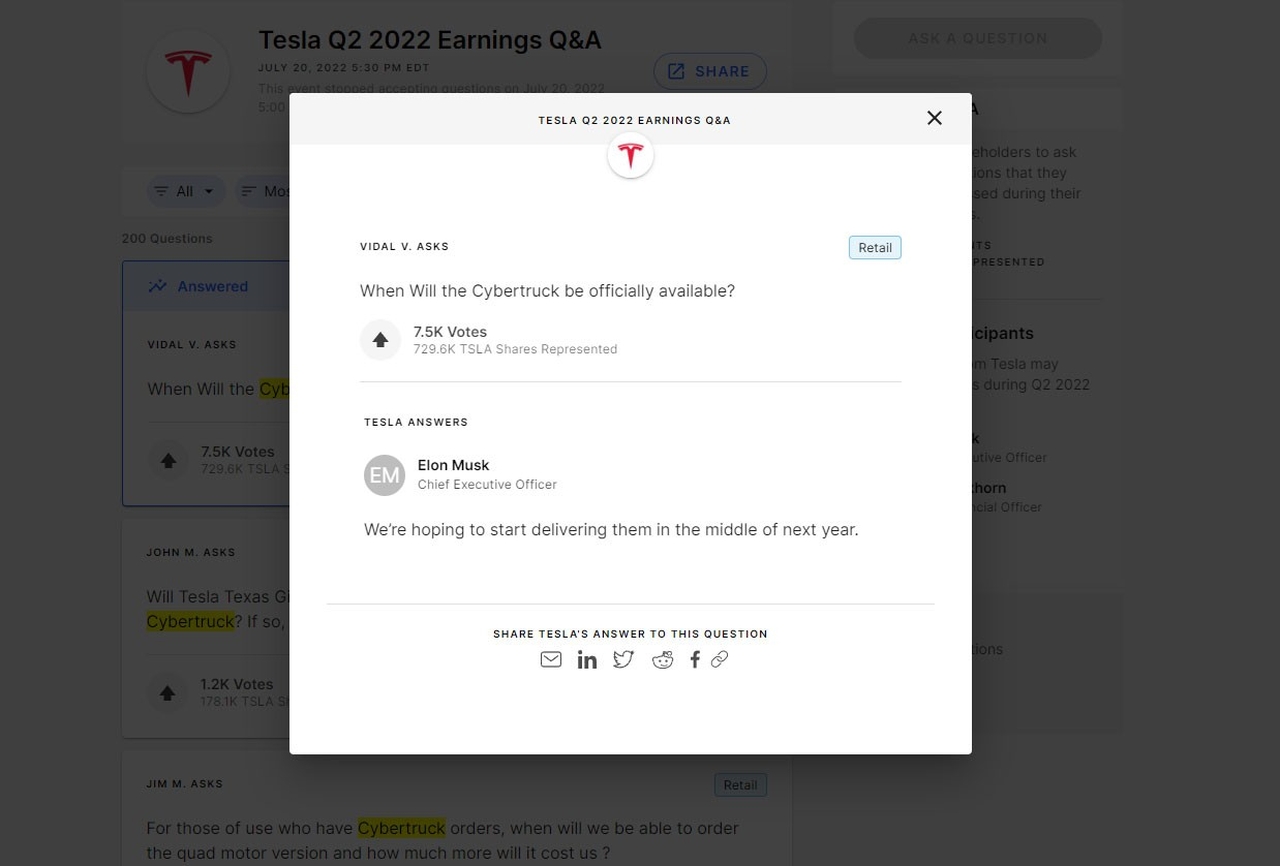
Task: Click the Ask a Question button
Action: point(978,38)
